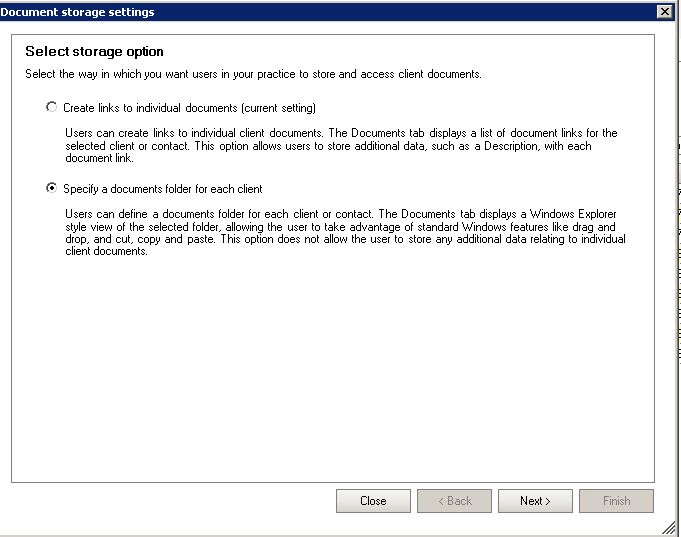This screenshot has height=537, width=681.
Task: Click the Close button at the bottom
Action: click(373, 501)
